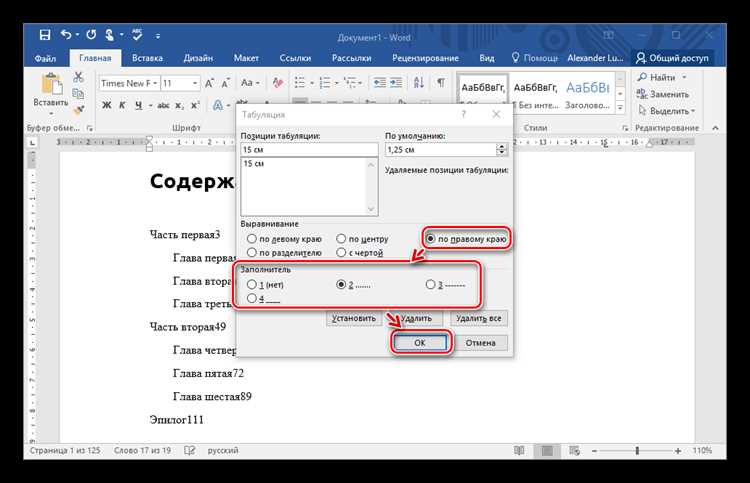This screenshot has width=750, height=483.
Task: Click the 'Установить' button
Action: pyautogui.click(x=354, y=318)
